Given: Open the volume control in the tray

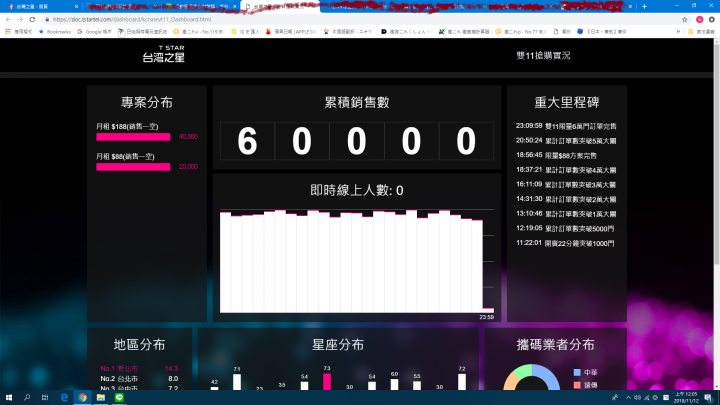Looking at the screenshot, I should [637, 398].
